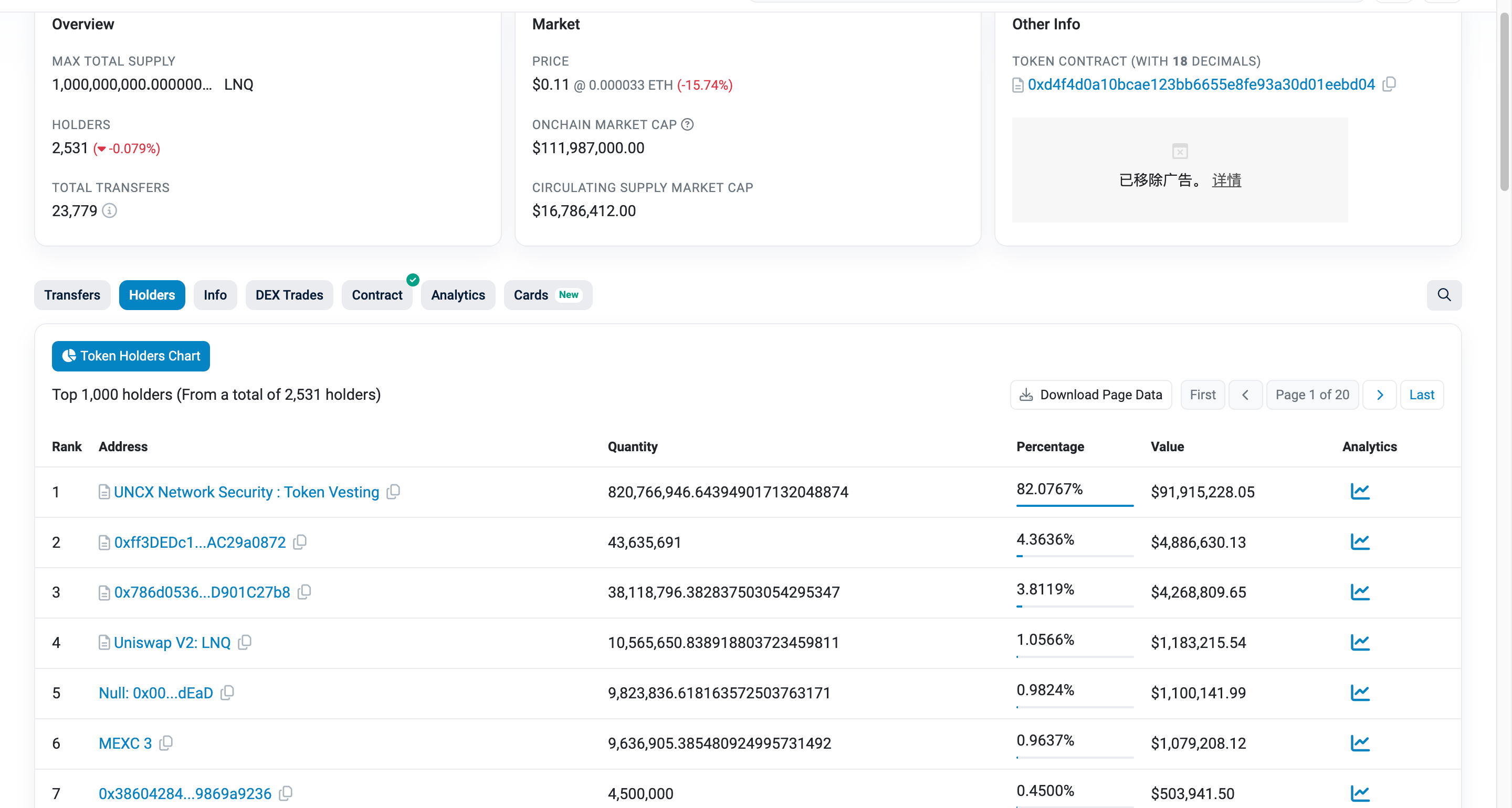Screen dimensions: 1512x808
Task: Click the search icon on the holders tab
Action: click(x=1443, y=295)
